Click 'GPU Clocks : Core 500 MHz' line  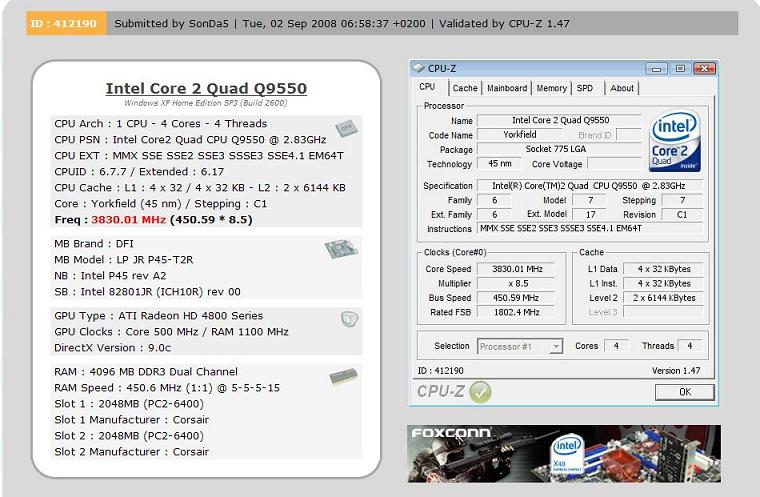click(x=171, y=332)
